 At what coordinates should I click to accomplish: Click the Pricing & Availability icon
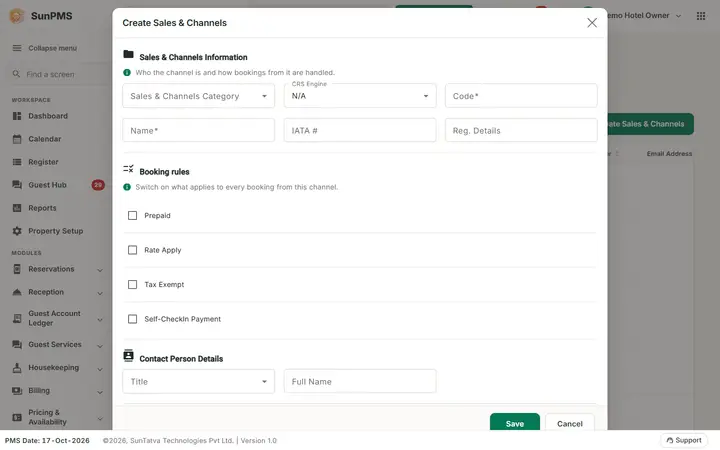pyautogui.click(x=17, y=417)
